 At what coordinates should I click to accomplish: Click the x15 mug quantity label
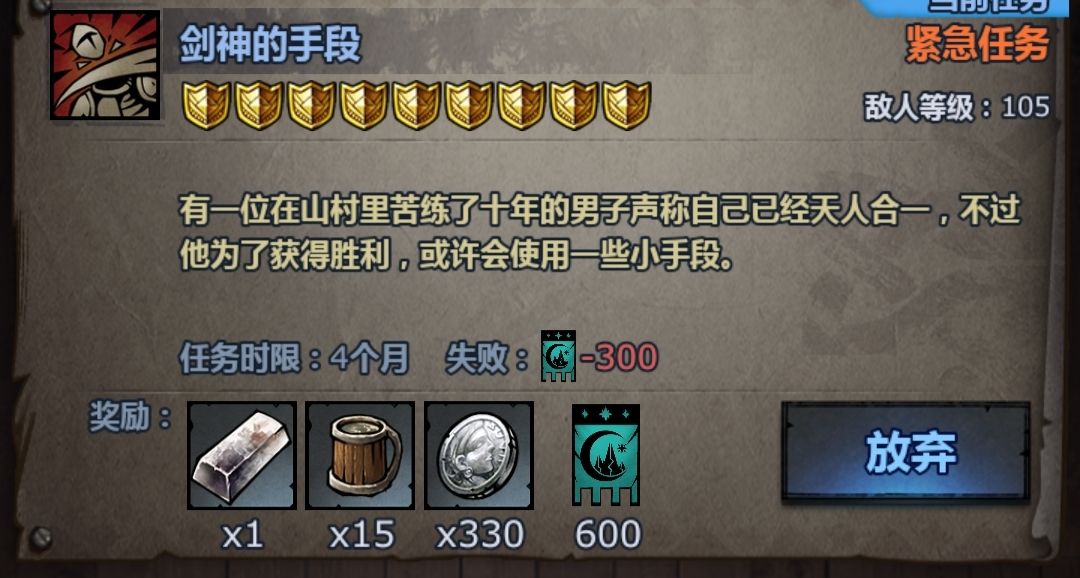click(362, 535)
